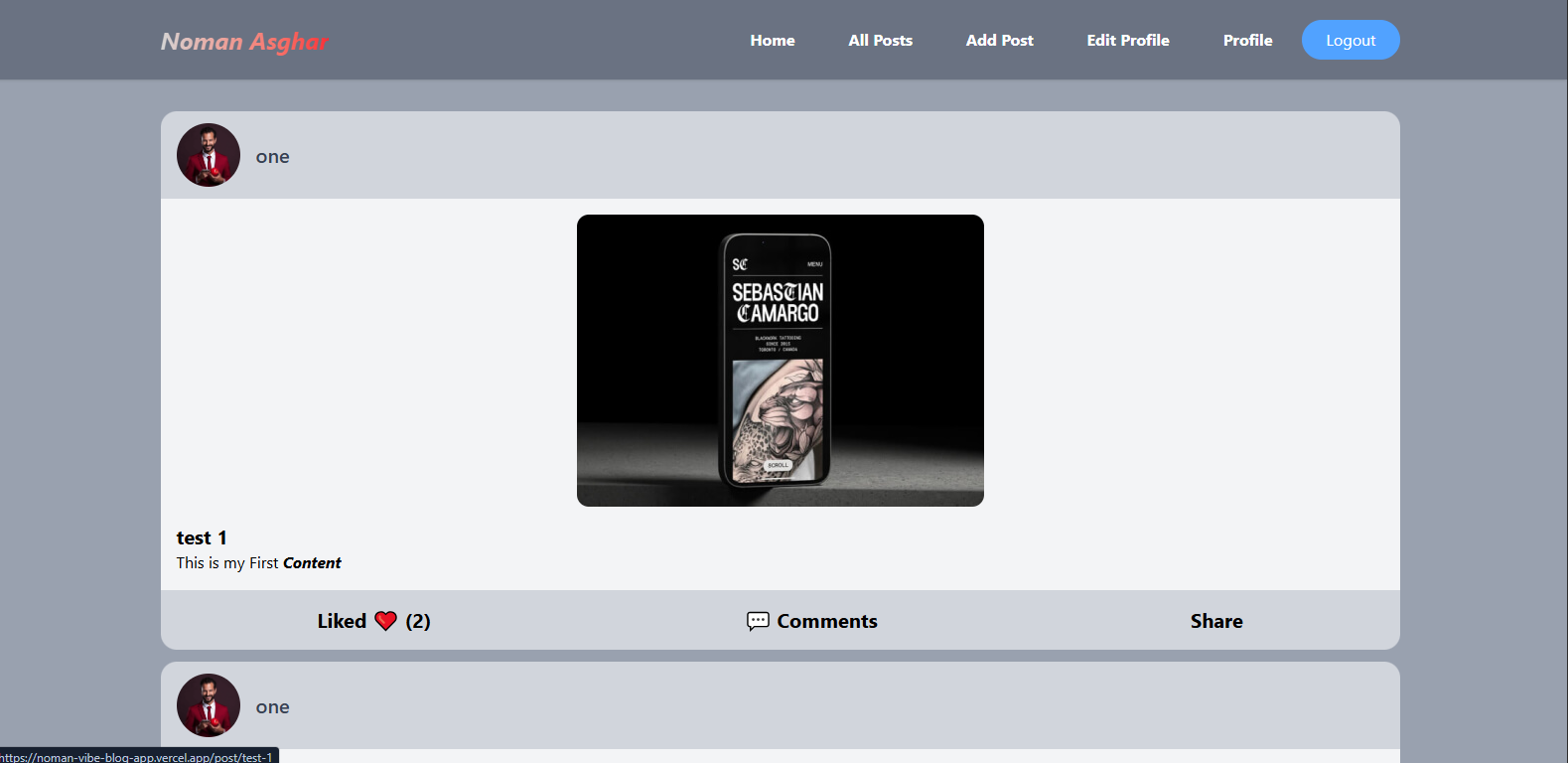The width and height of the screenshot is (1568, 763).
Task: Click the comments speech bubble icon
Action: point(758,621)
